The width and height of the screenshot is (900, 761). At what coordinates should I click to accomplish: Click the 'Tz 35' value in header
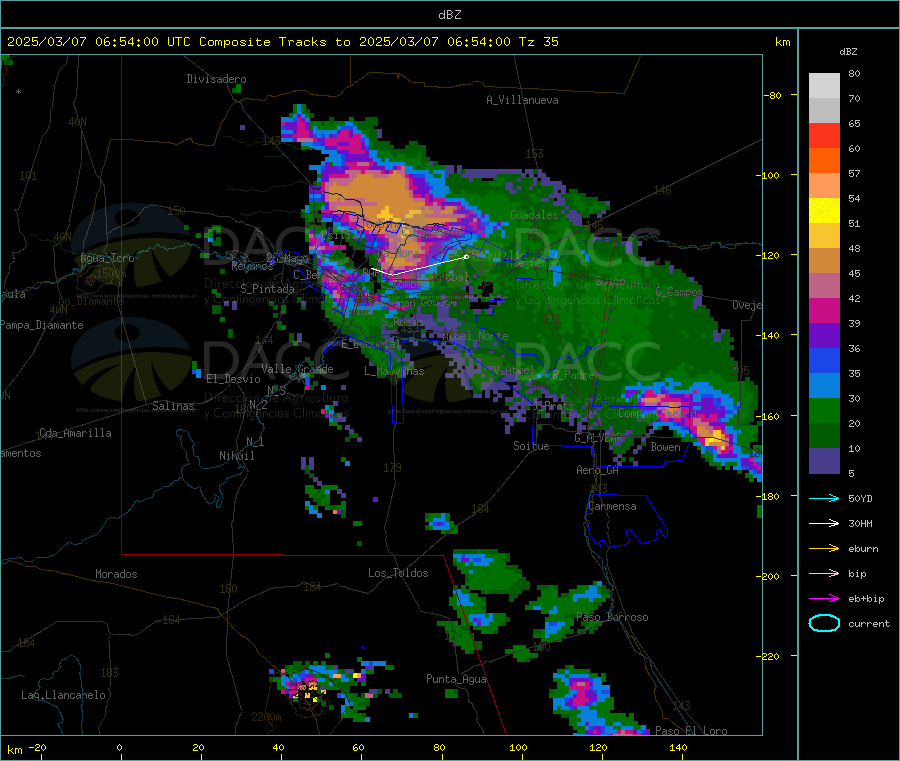pyautogui.click(x=538, y=42)
